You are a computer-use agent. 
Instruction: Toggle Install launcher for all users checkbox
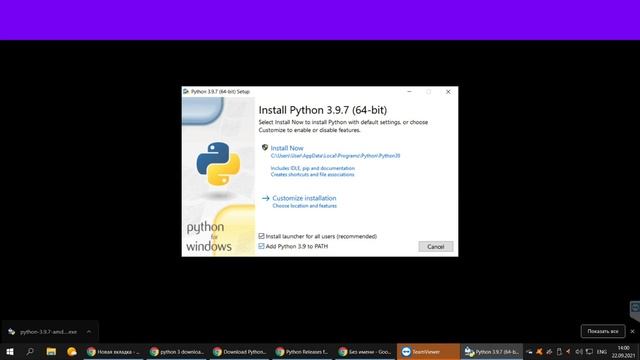261,236
